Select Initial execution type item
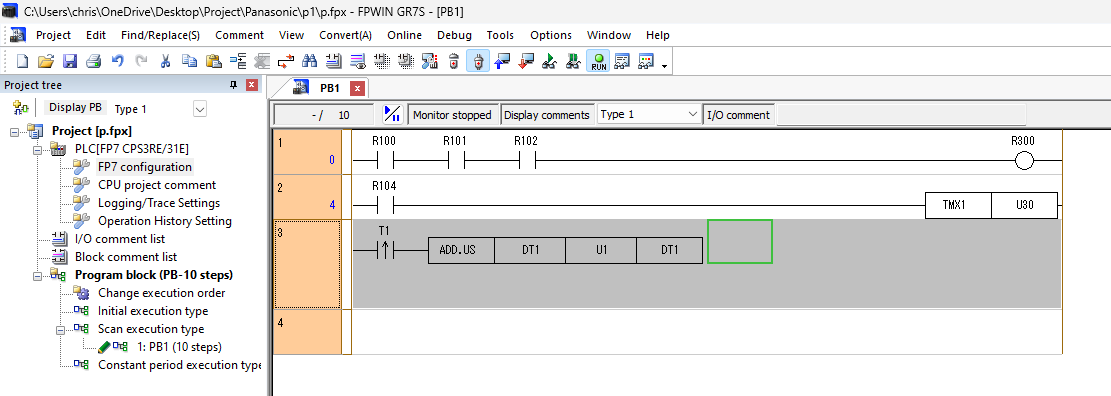Screen dimensions: 1111x396 153,311
